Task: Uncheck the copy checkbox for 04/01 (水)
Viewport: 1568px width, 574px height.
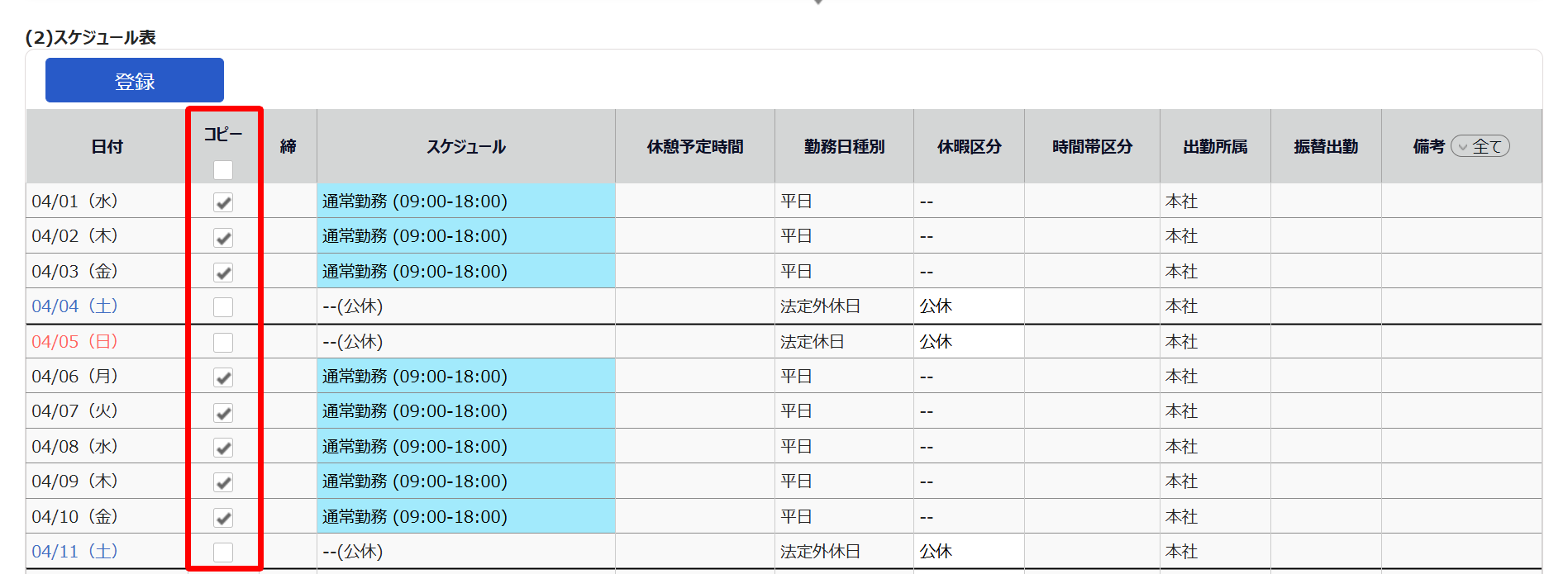Action: pyautogui.click(x=223, y=202)
